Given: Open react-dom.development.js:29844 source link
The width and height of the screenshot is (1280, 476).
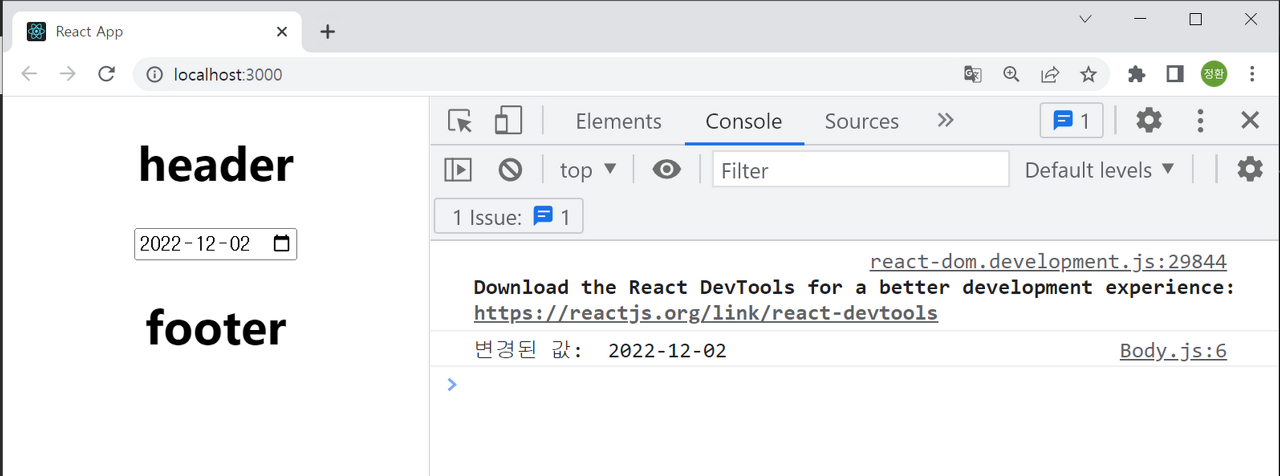Looking at the screenshot, I should pos(1048,262).
